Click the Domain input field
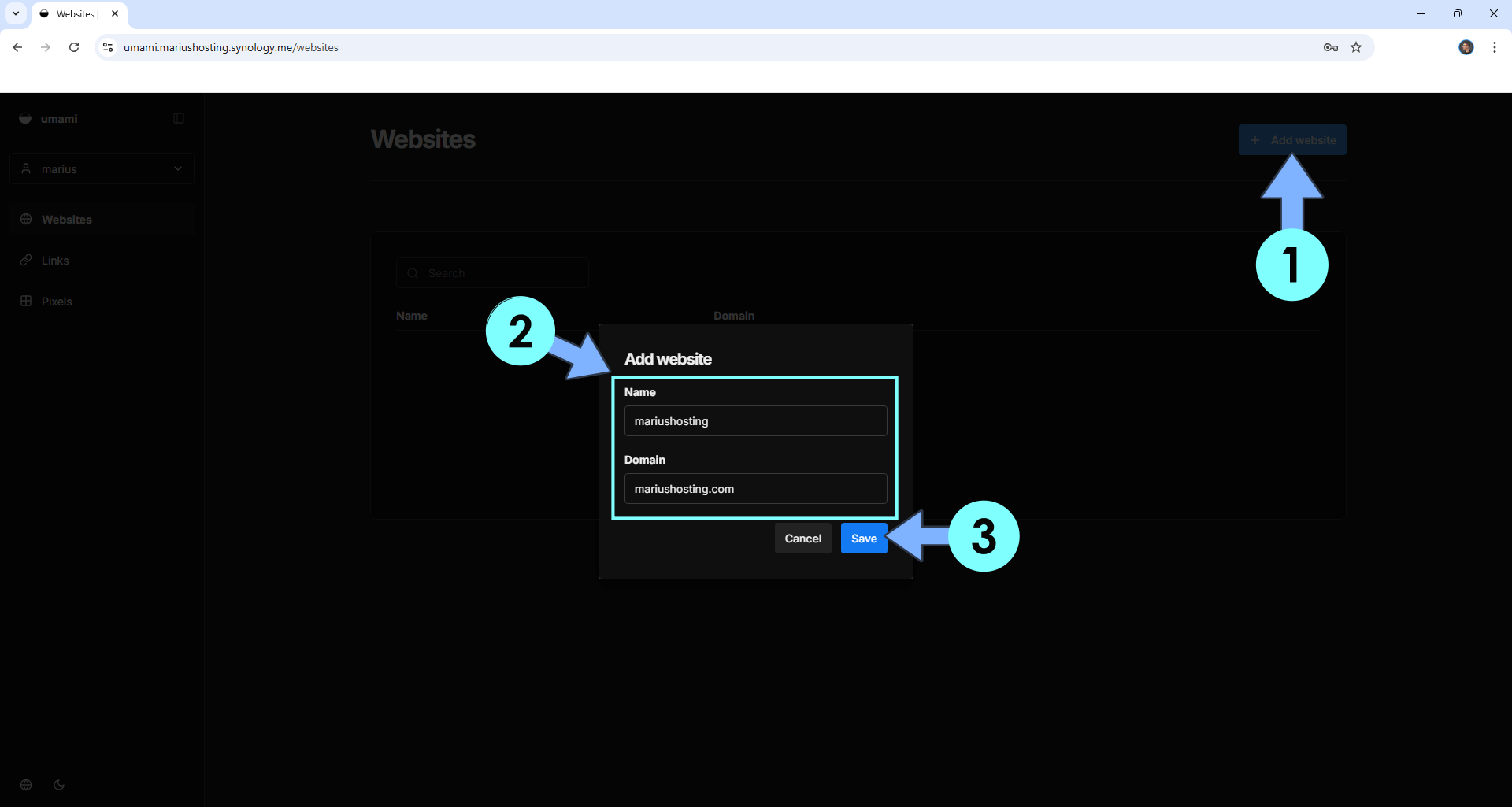 755,489
